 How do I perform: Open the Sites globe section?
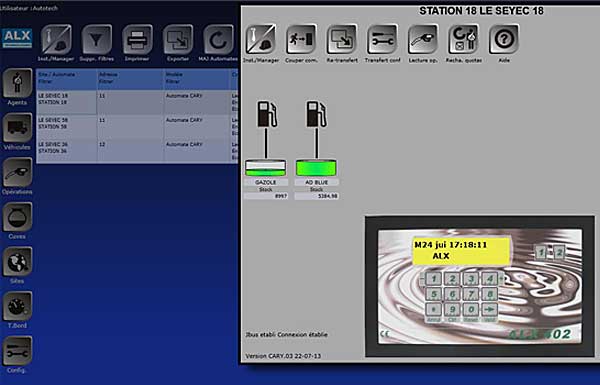coord(17,261)
